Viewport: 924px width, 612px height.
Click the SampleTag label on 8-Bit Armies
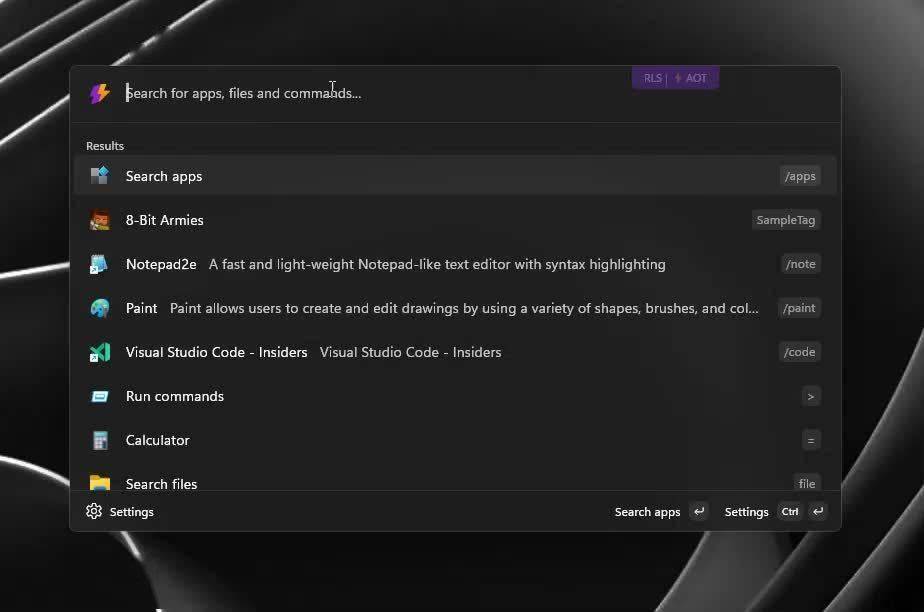[786, 220]
